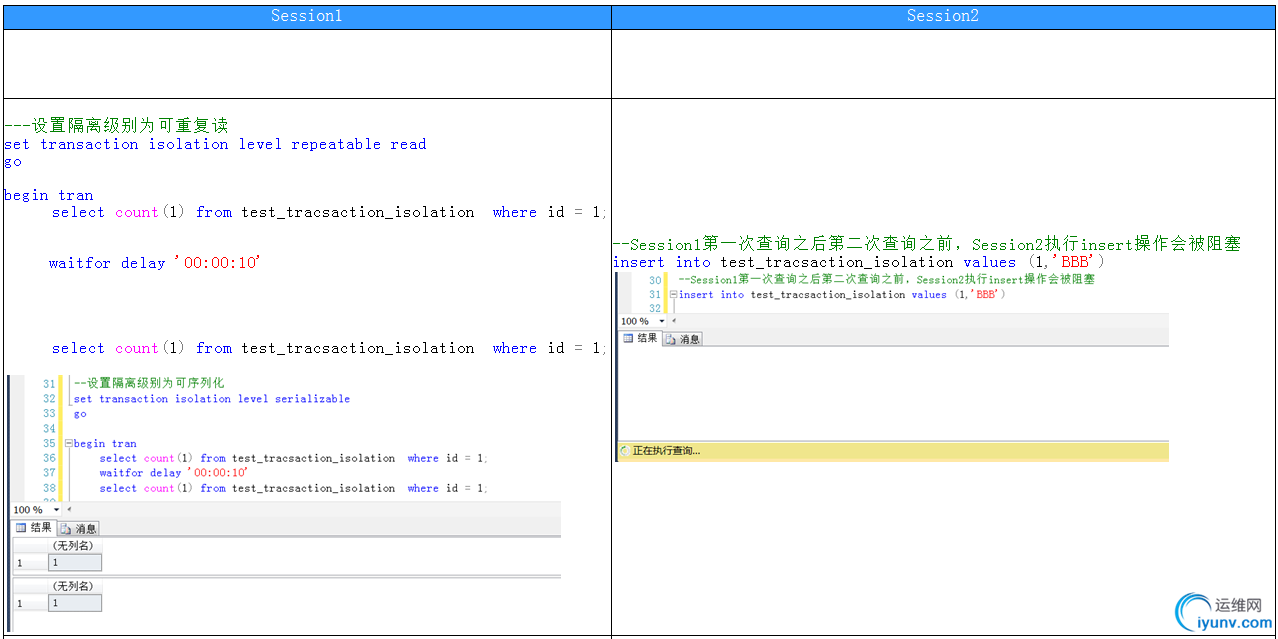Image resolution: width=1278 pixels, height=639 pixels.
Task: Click line number 31 in Session1 editor
Action: tap(49, 383)
